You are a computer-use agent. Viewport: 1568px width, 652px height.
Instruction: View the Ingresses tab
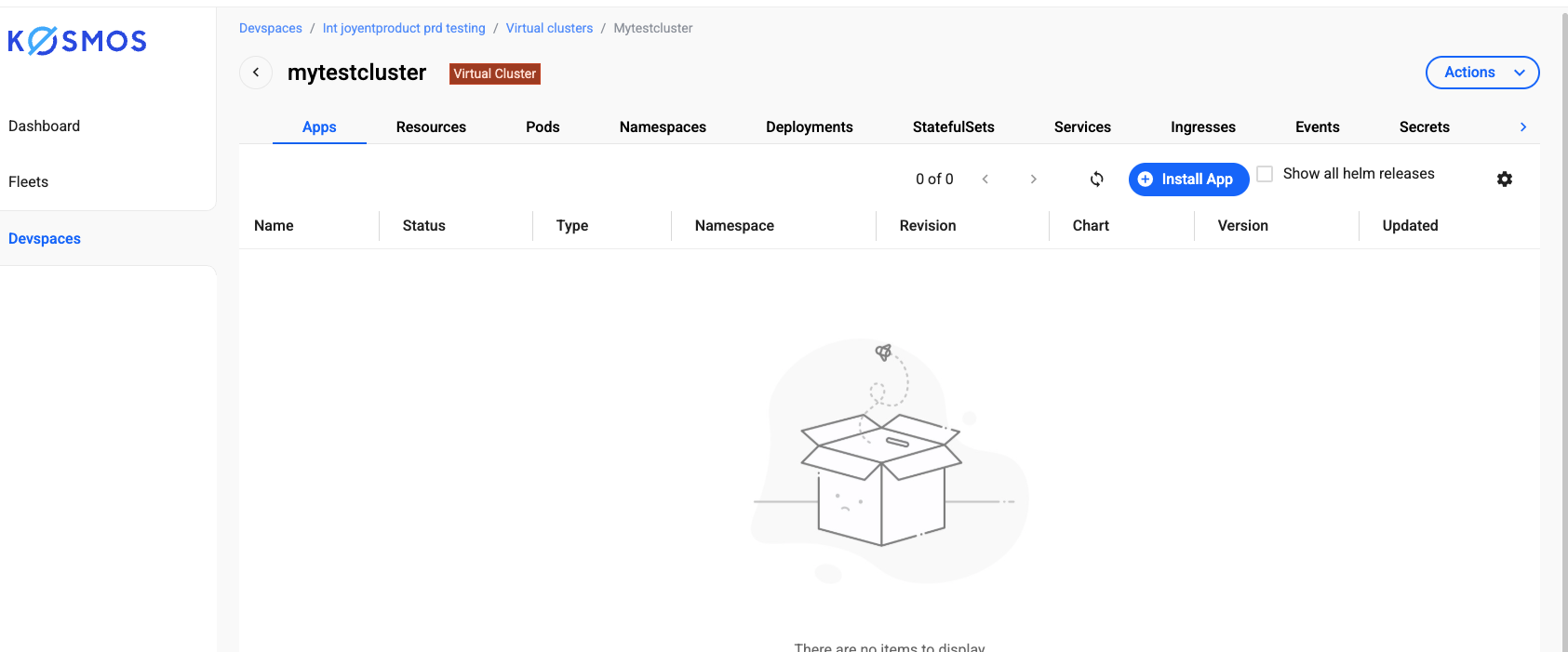[1203, 127]
